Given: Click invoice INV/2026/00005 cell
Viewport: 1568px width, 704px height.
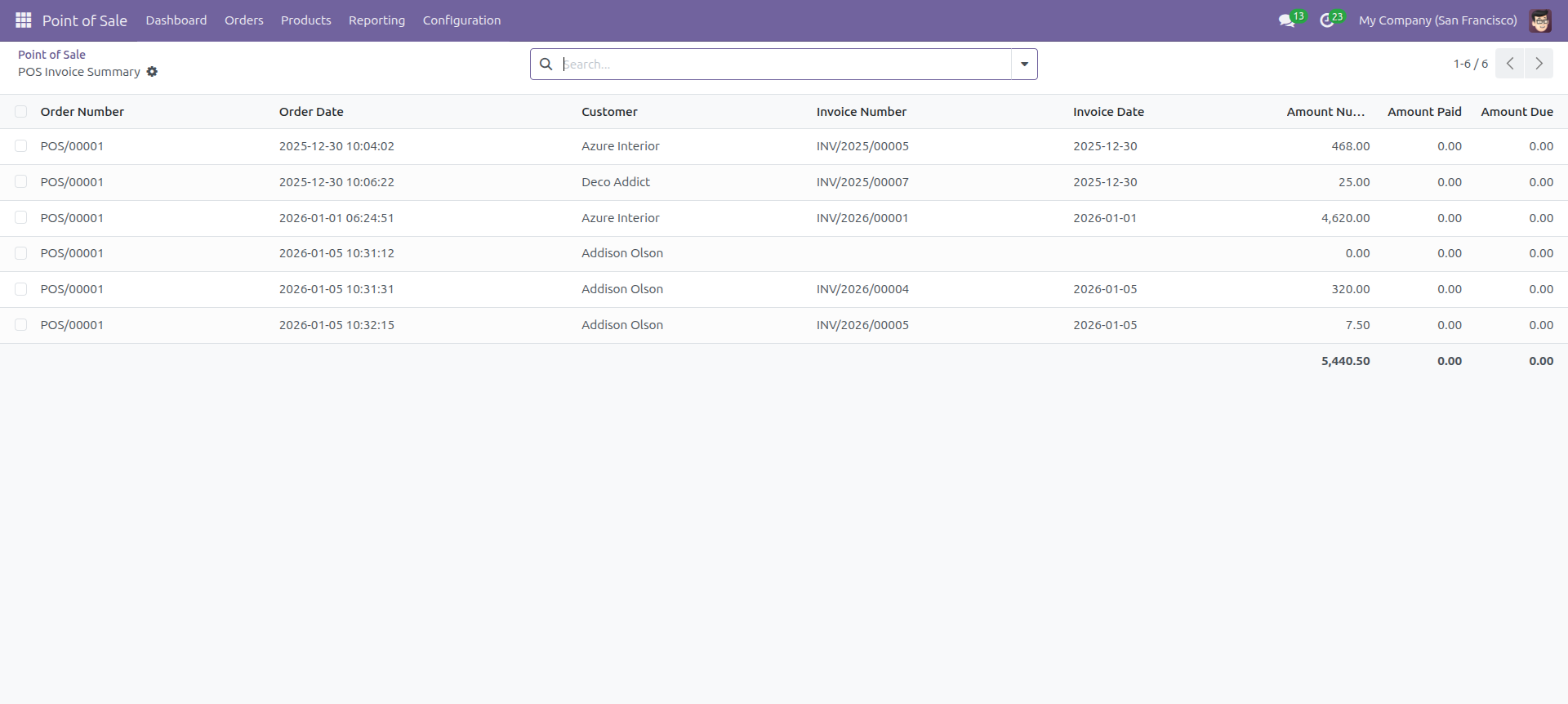Looking at the screenshot, I should pyautogui.click(x=862, y=325).
